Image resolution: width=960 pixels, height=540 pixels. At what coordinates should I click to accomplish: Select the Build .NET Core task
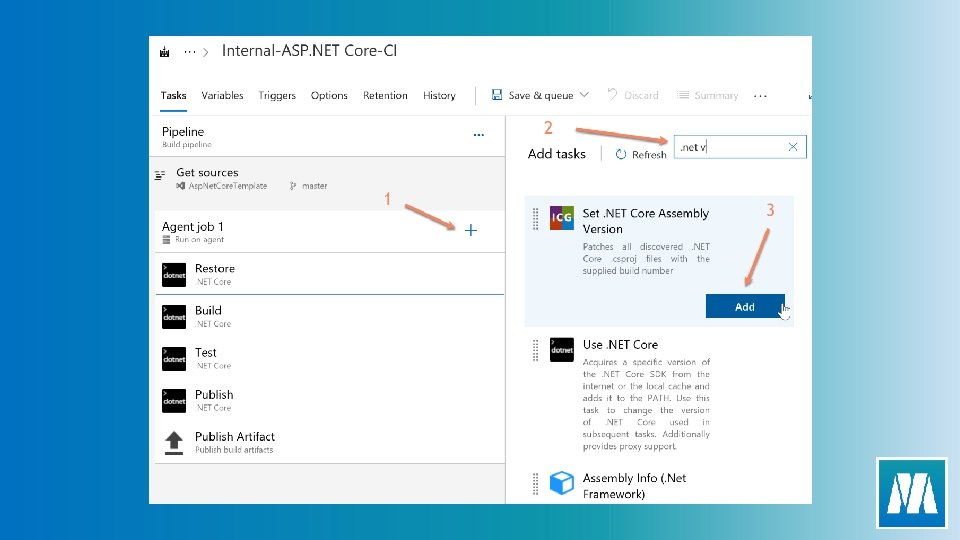point(330,317)
